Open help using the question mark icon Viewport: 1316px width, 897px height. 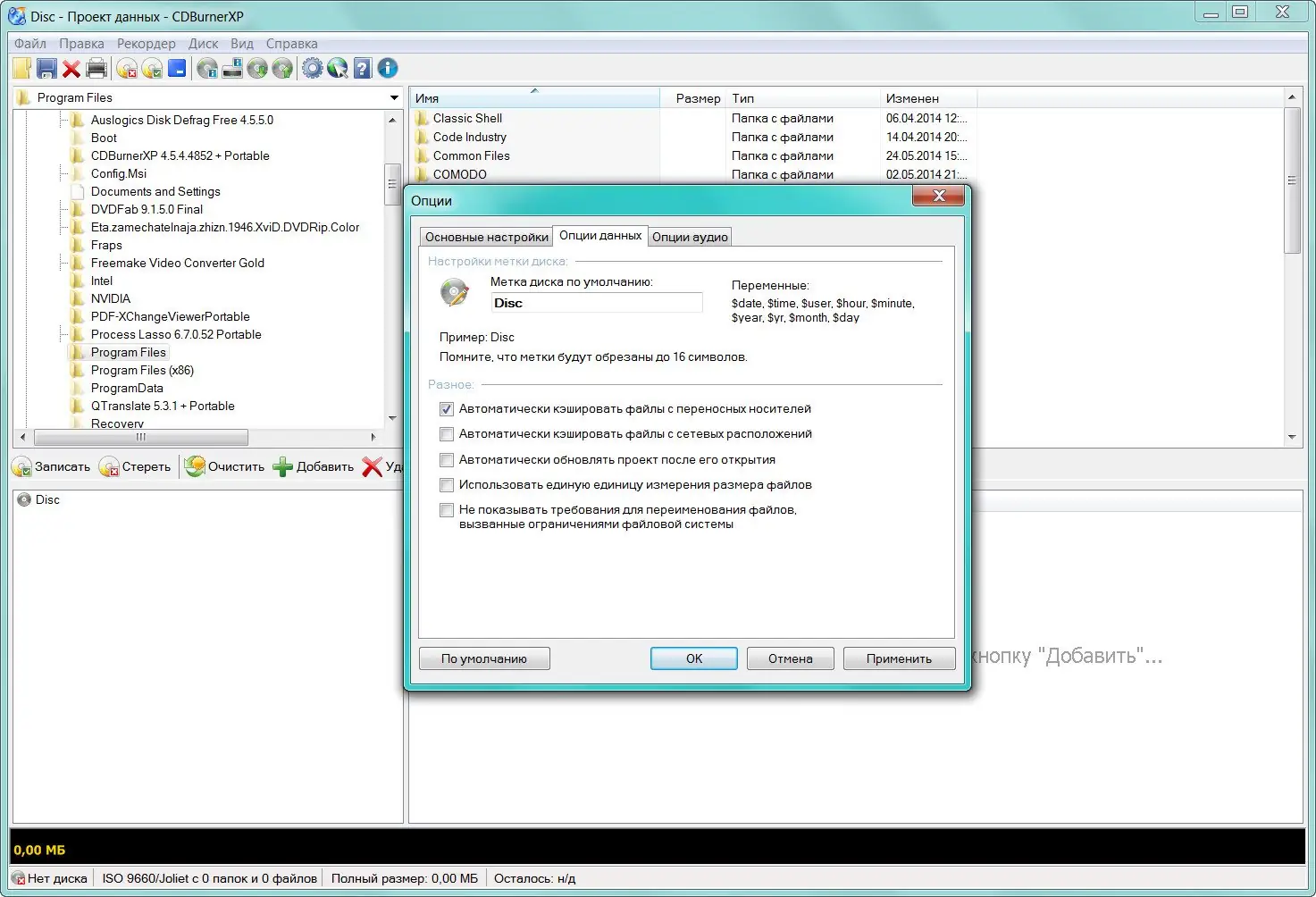pos(363,68)
